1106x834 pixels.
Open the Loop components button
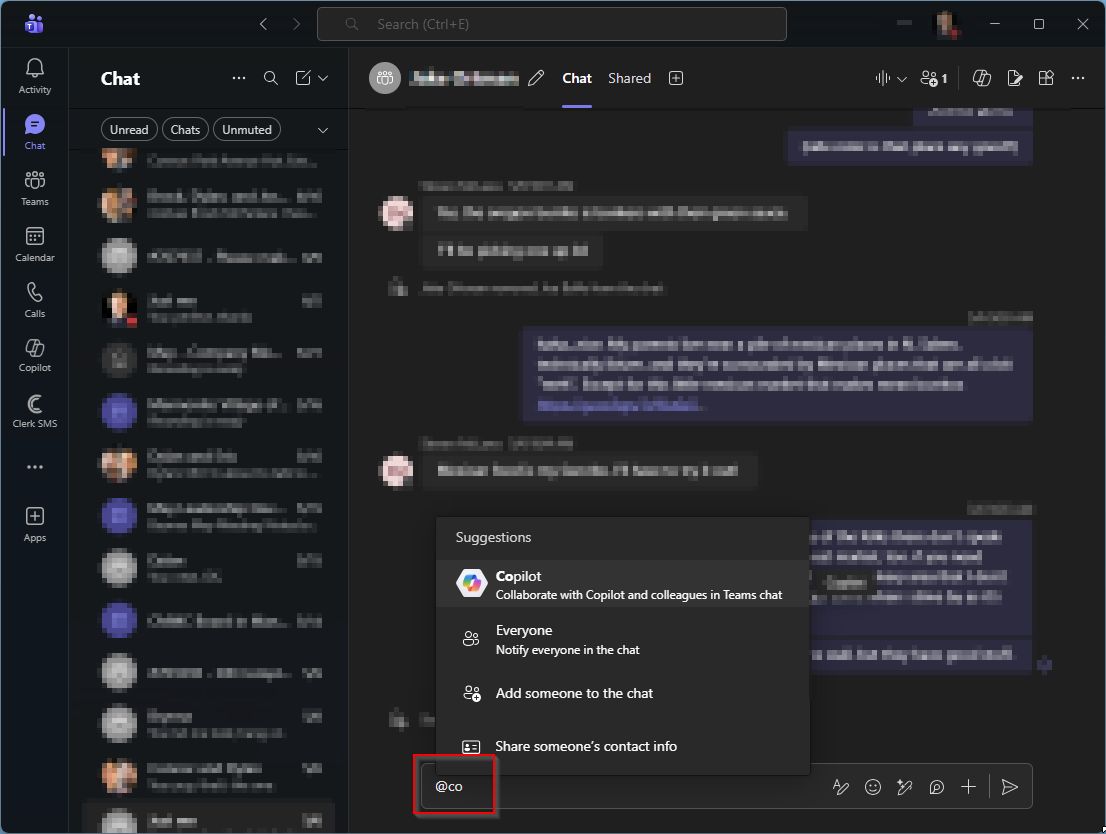[x=937, y=787]
